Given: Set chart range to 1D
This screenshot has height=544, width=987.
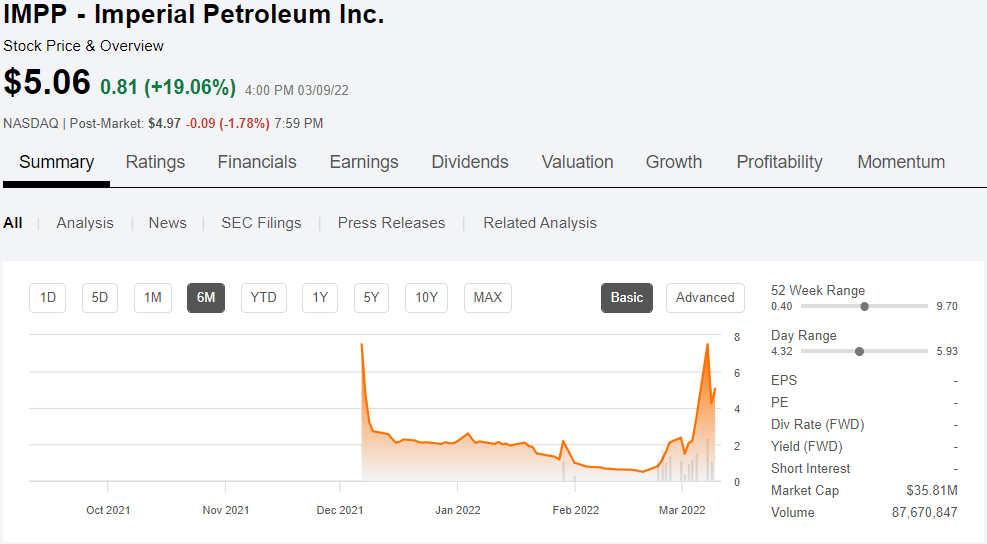Looking at the screenshot, I should (48, 298).
